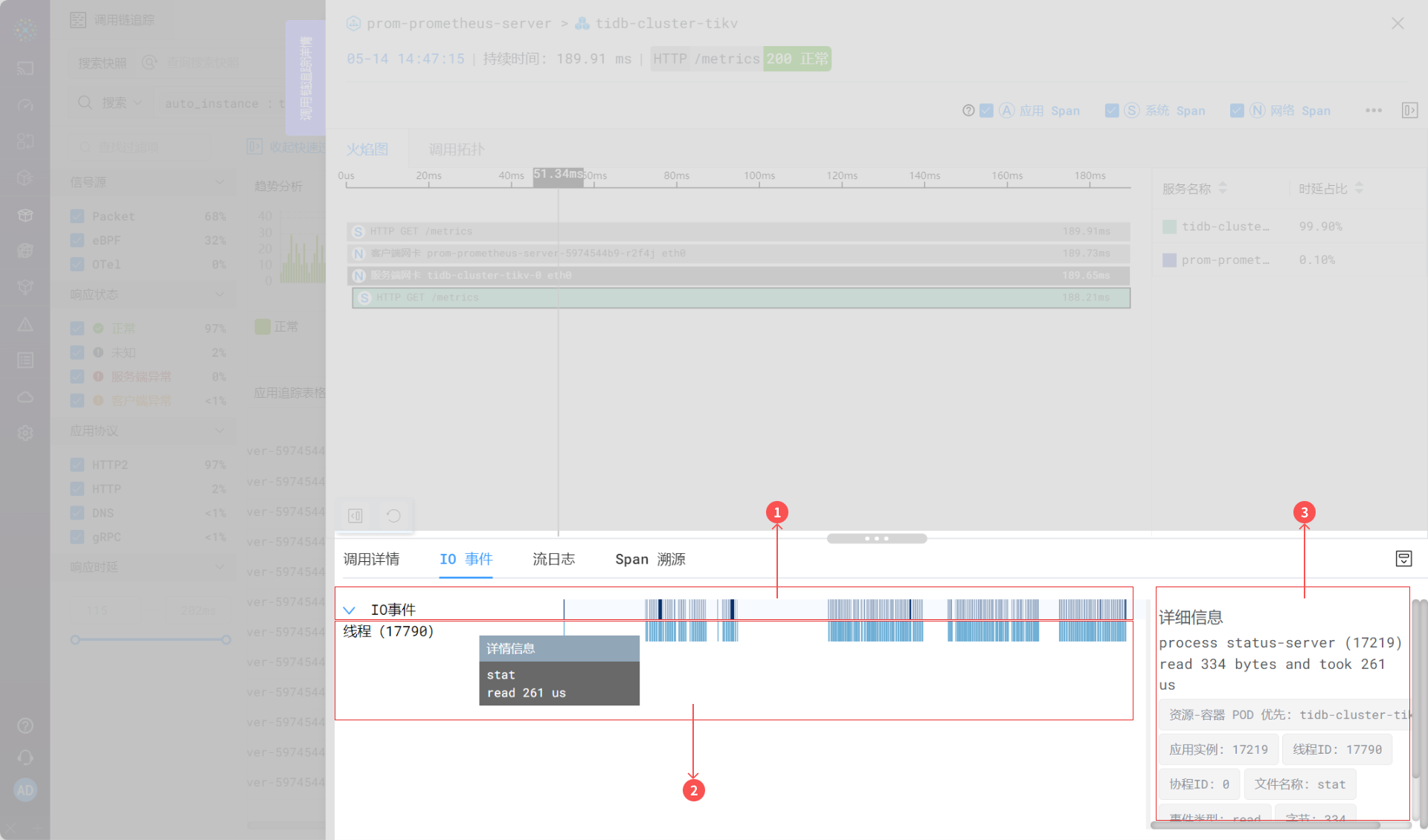Toggle the 系统 Span checkbox
The width and height of the screenshot is (1428, 840).
pos(1112,111)
